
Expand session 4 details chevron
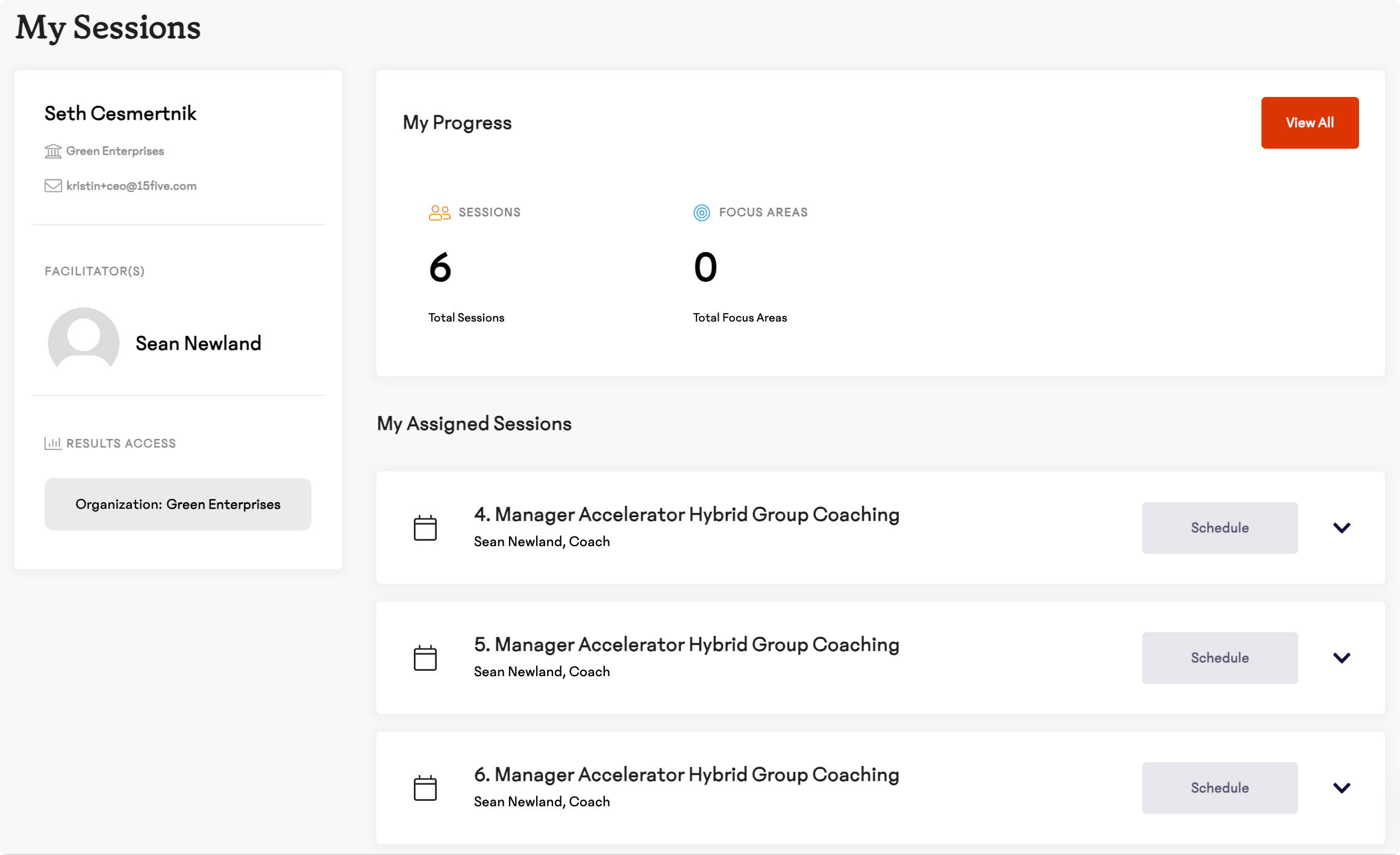point(1342,528)
